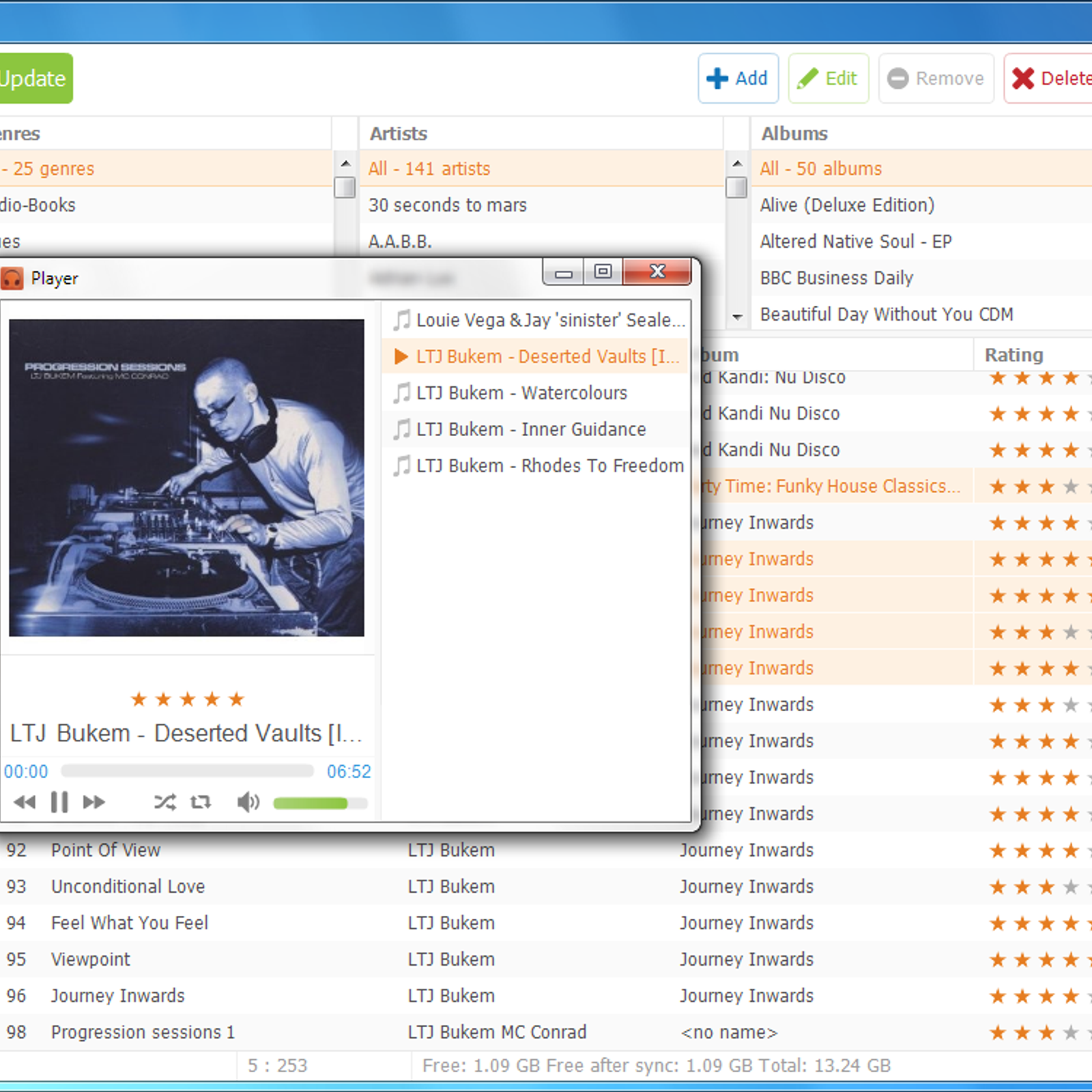Toggle repeat mode in Player
Image resolution: width=1092 pixels, height=1092 pixels.
click(x=201, y=802)
